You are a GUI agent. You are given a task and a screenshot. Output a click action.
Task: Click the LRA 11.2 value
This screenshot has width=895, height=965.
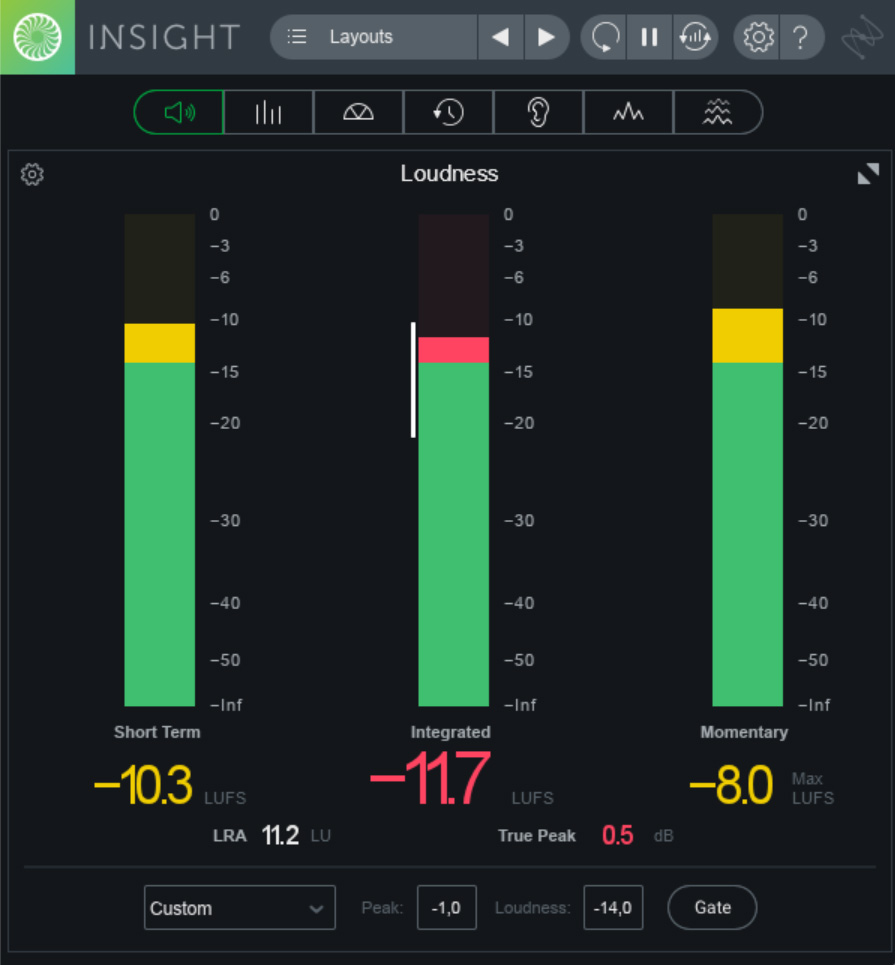point(280,835)
